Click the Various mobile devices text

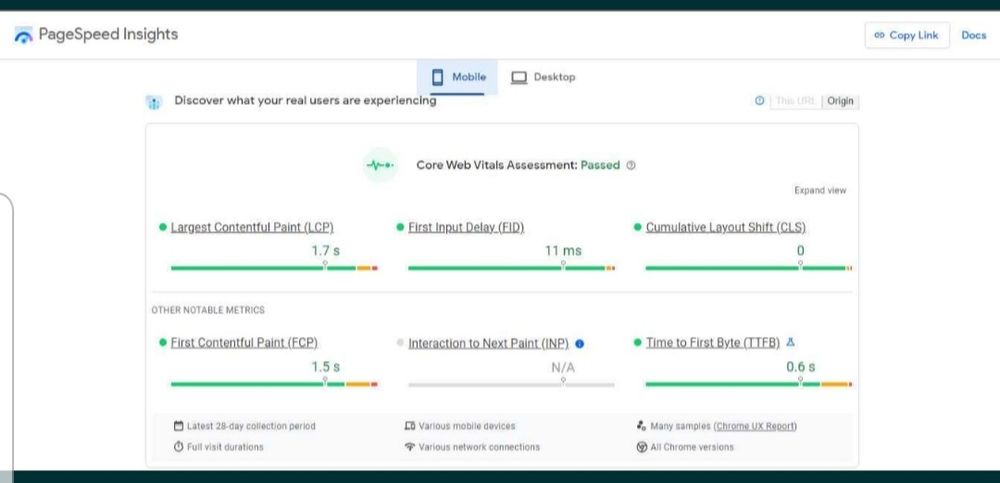pos(467,426)
